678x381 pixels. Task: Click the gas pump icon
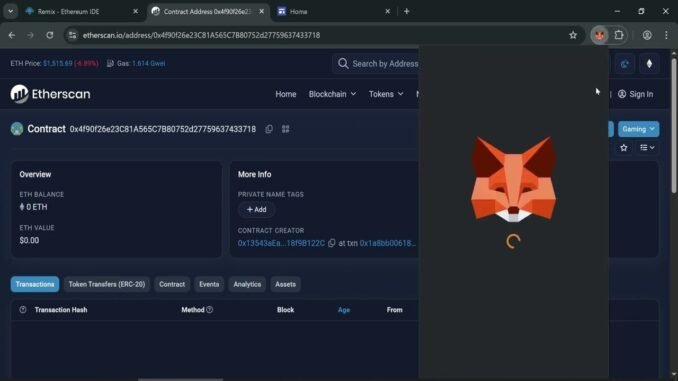click(x=110, y=64)
